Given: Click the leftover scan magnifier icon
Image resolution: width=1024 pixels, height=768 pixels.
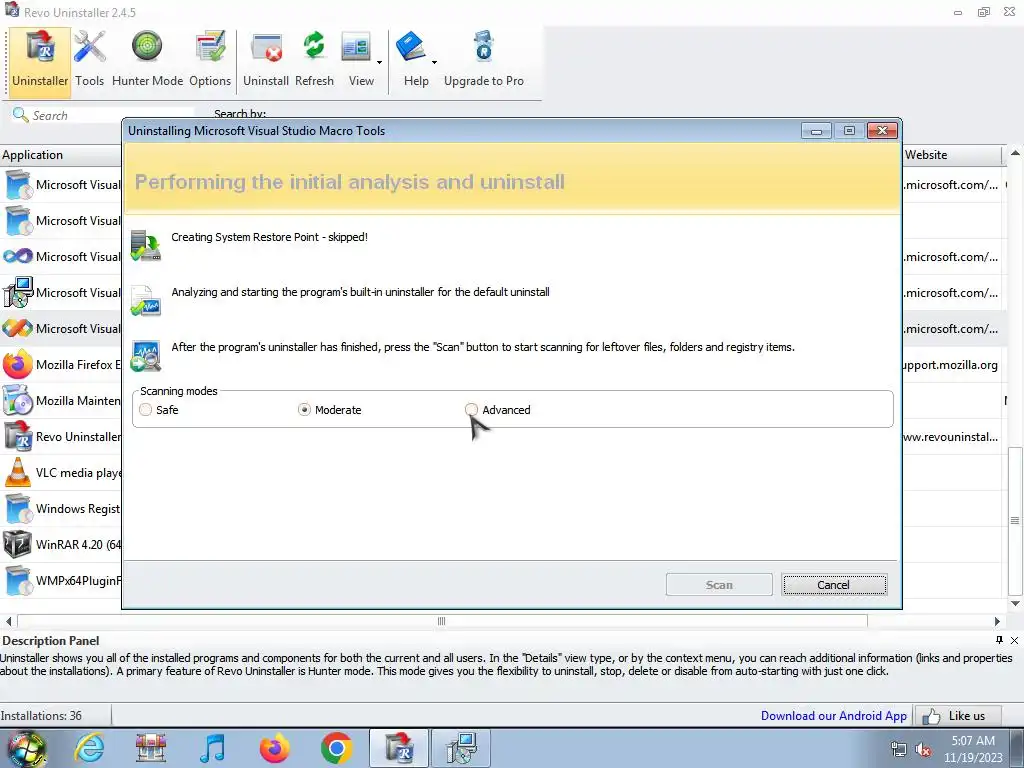Looking at the screenshot, I should coord(146,356).
